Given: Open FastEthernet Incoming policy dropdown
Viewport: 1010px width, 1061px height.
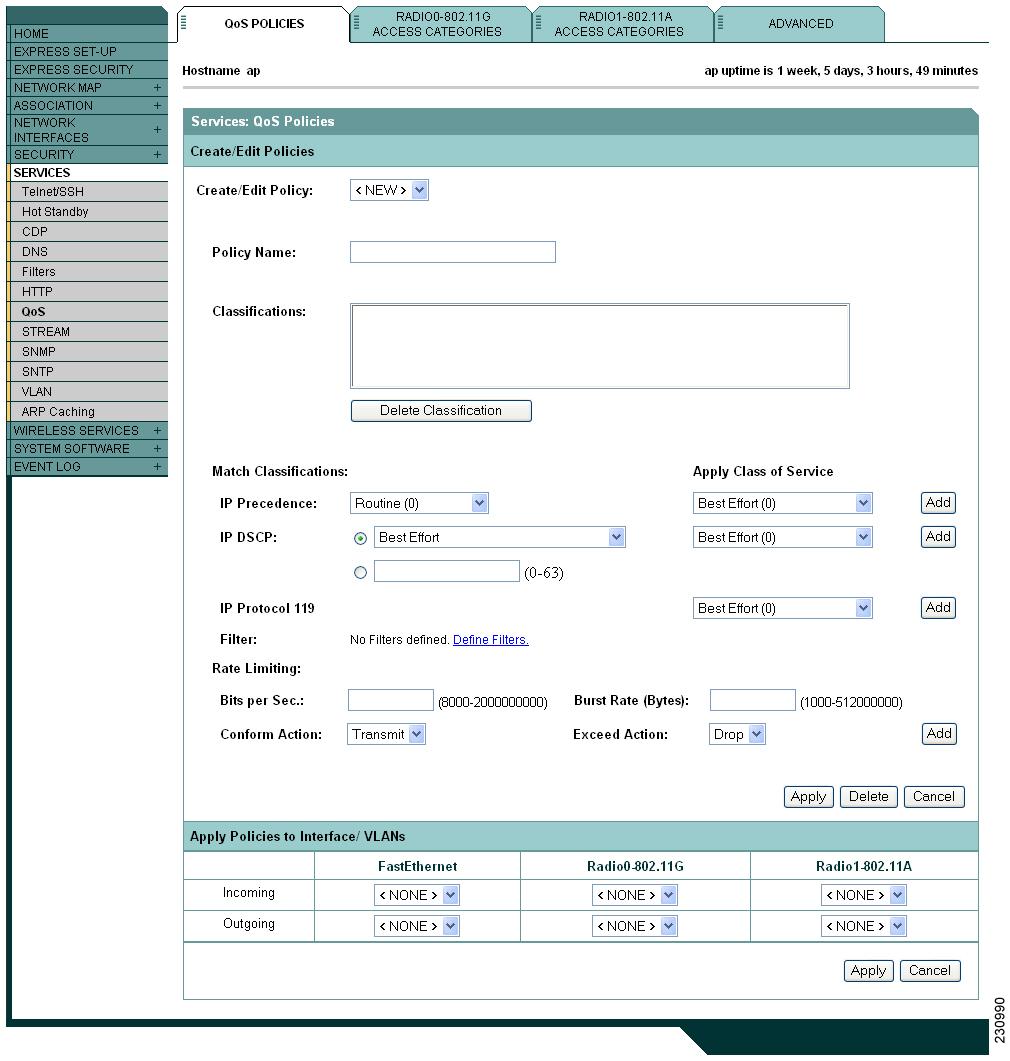Looking at the screenshot, I should click(x=417, y=895).
